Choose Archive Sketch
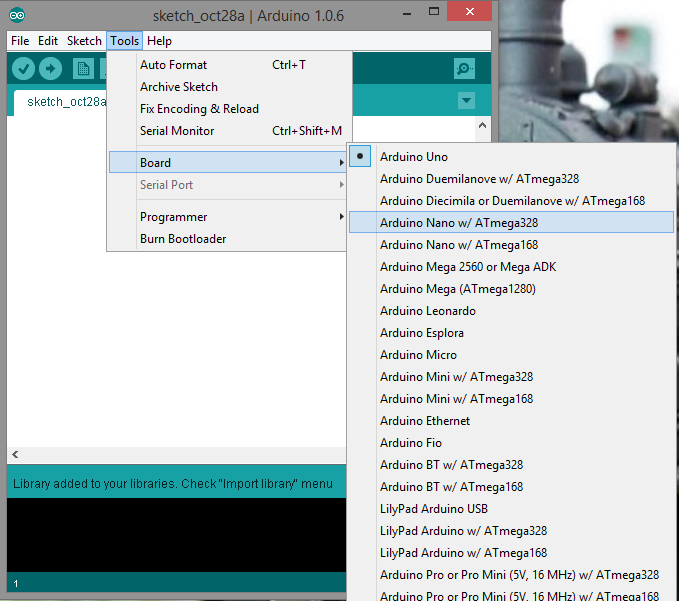The height and width of the screenshot is (601, 679). pos(228,87)
